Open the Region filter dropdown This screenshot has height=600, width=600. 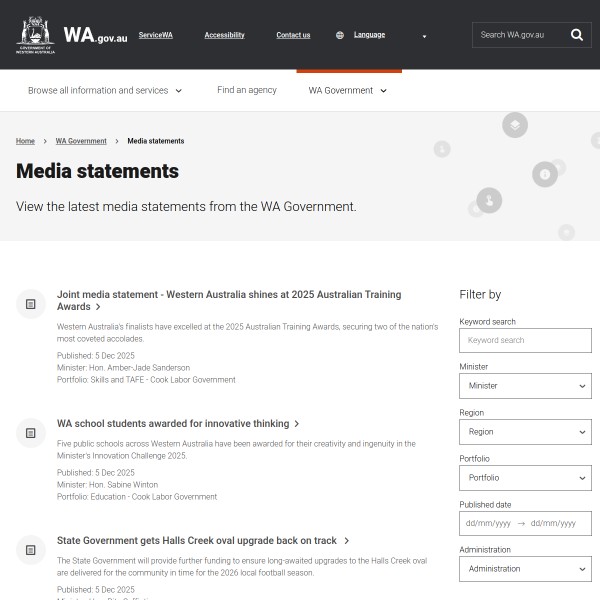525,432
